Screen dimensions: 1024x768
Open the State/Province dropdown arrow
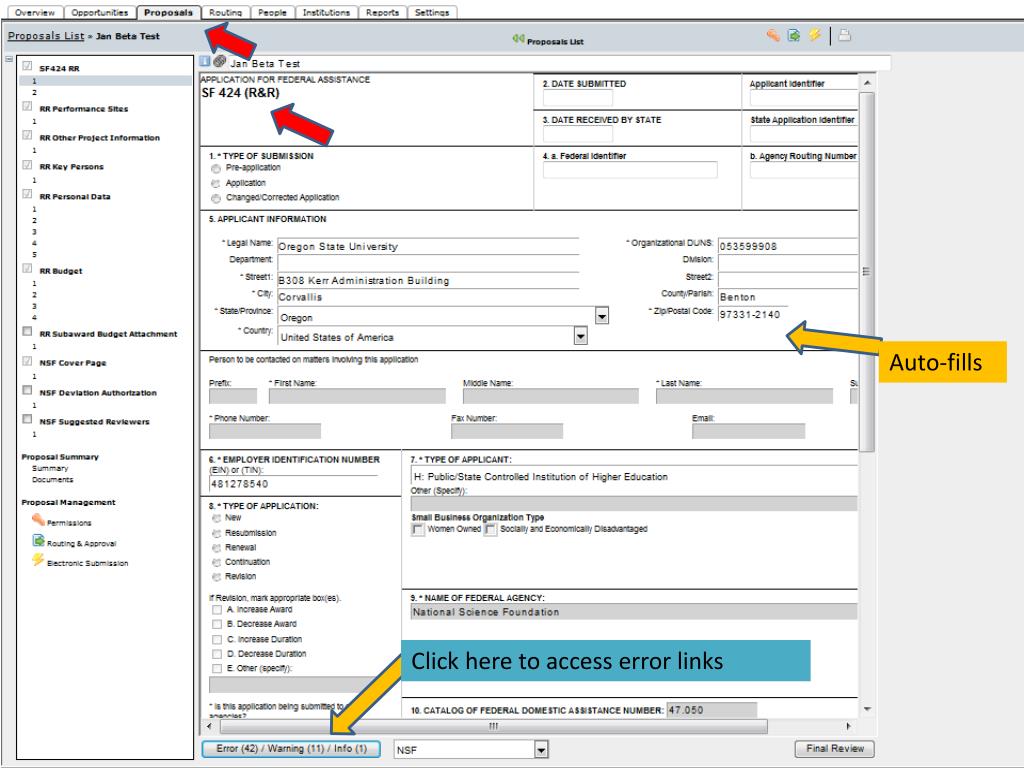(601, 316)
